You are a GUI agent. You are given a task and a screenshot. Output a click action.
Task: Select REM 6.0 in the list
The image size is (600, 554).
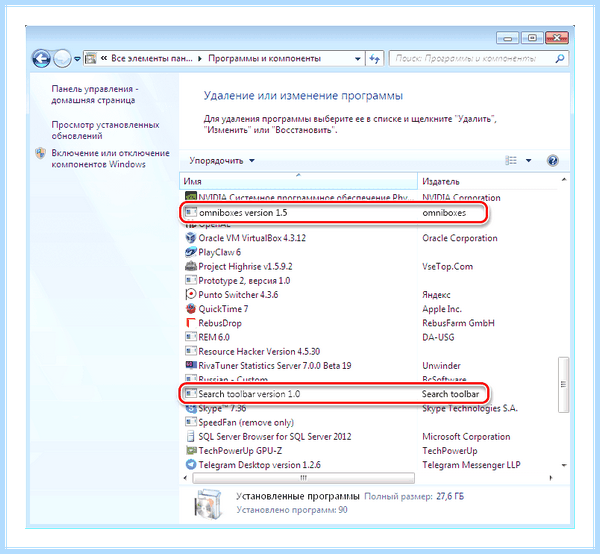coord(214,337)
